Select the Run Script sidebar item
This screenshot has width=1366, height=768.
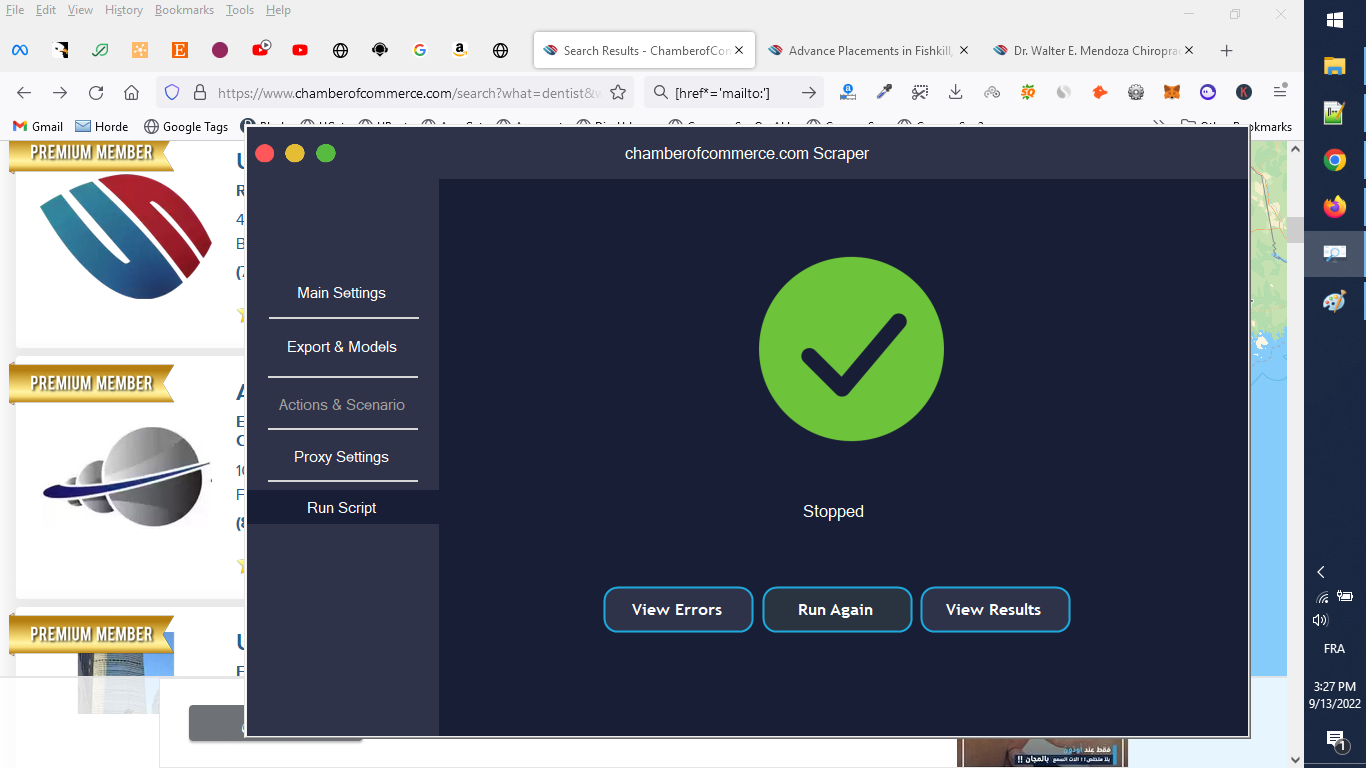click(342, 508)
